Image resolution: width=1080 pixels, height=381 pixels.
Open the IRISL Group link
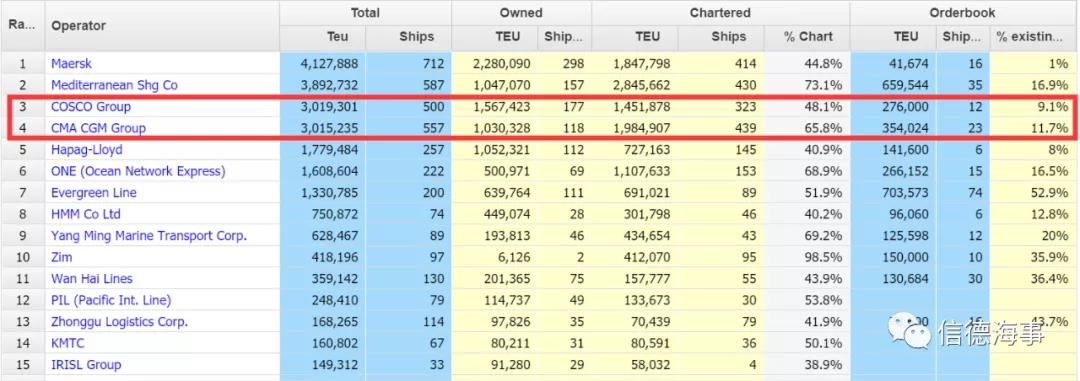[x=86, y=364]
